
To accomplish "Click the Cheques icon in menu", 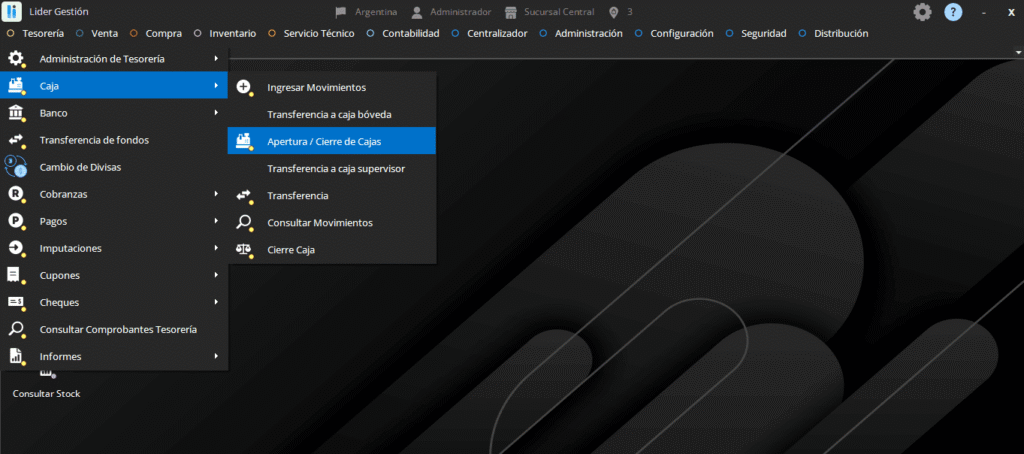I will pyautogui.click(x=16, y=302).
